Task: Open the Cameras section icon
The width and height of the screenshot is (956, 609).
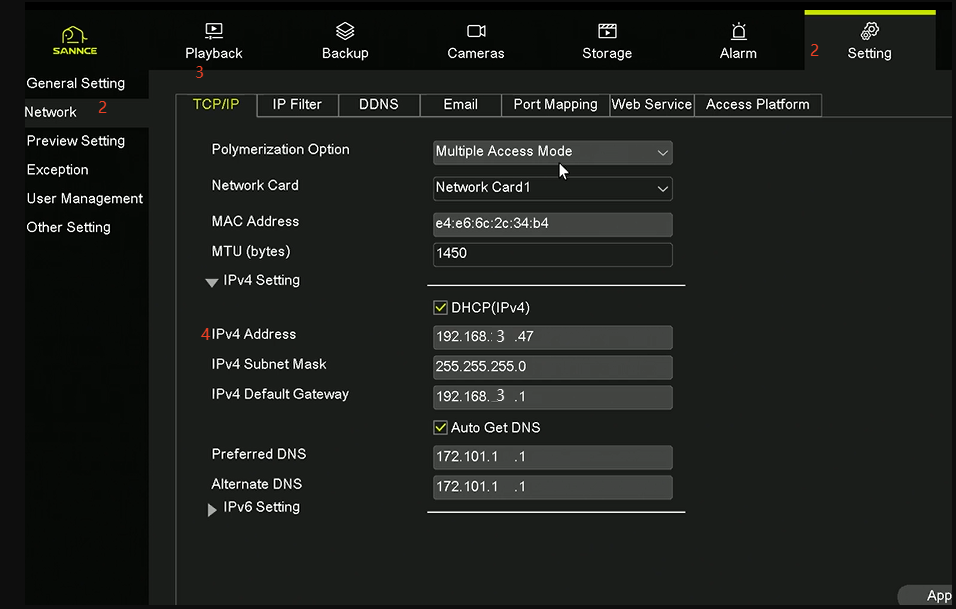Action: 476,31
